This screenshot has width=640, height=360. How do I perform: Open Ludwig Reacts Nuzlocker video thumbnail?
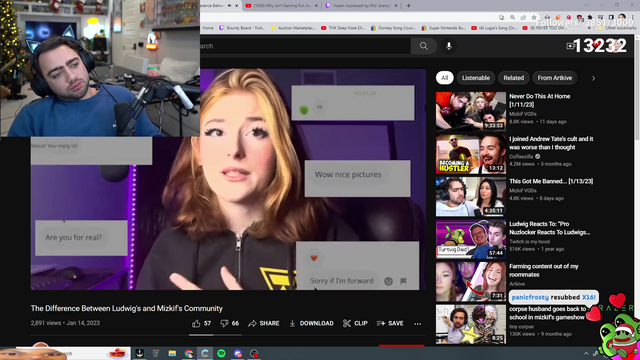coord(471,239)
